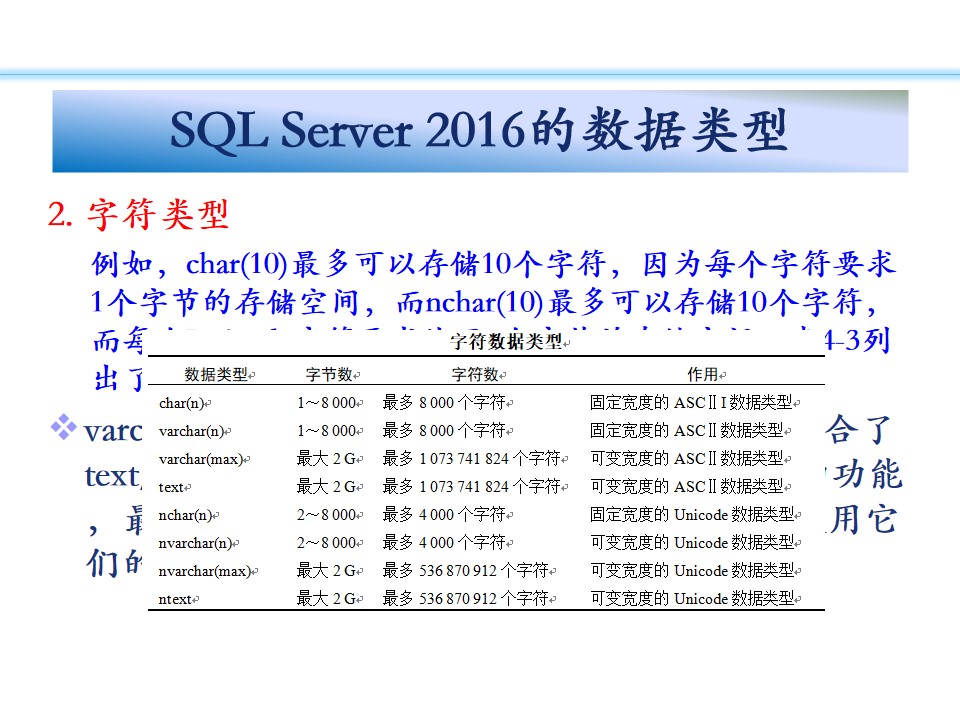Click '可变宽度的 Unicode 数据类型' in nvarchar(n) row
Viewport: 960px width, 720px height.
coord(692,543)
